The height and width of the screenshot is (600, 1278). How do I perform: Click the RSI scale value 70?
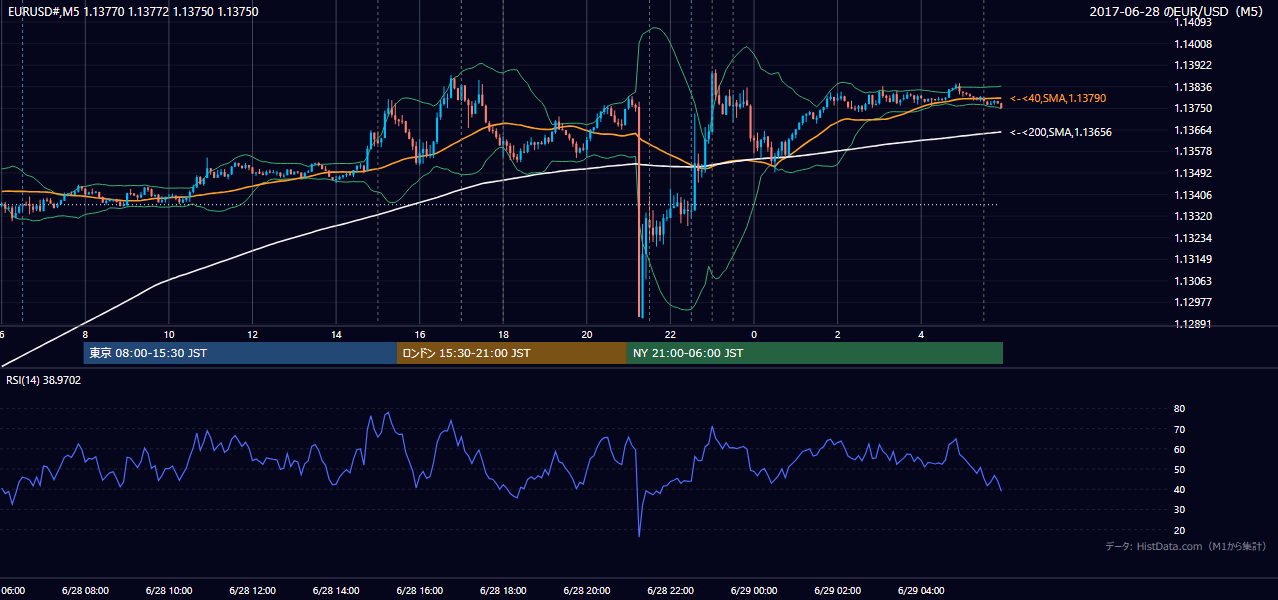click(x=1179, y=429)
